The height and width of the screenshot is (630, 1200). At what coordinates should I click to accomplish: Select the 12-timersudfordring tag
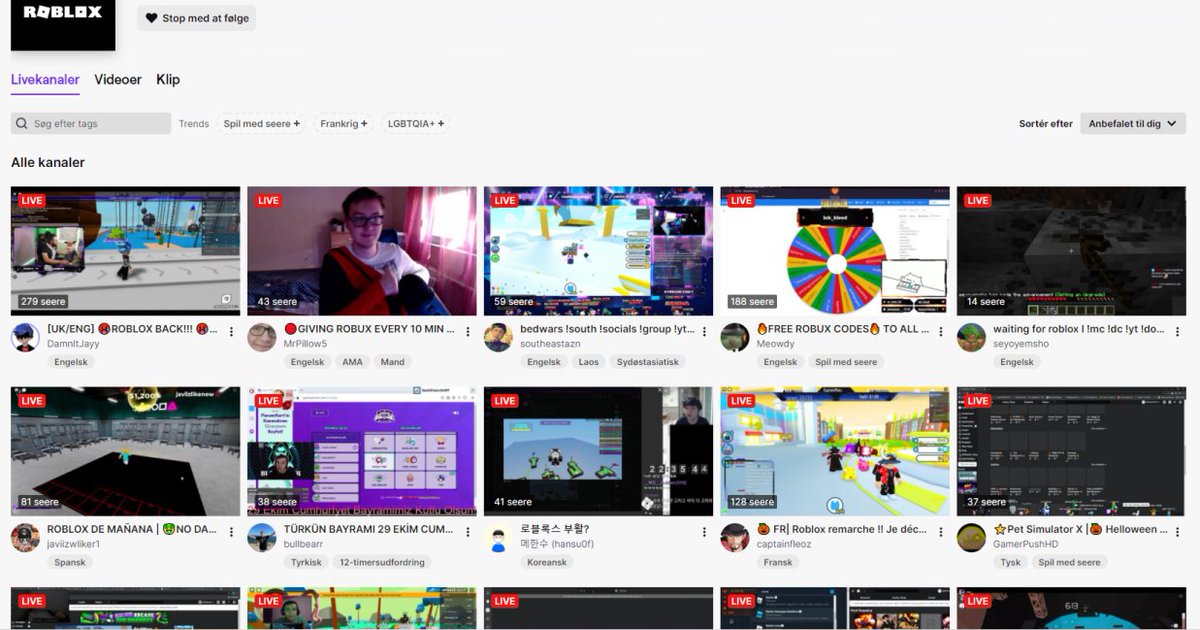point(382,562)
